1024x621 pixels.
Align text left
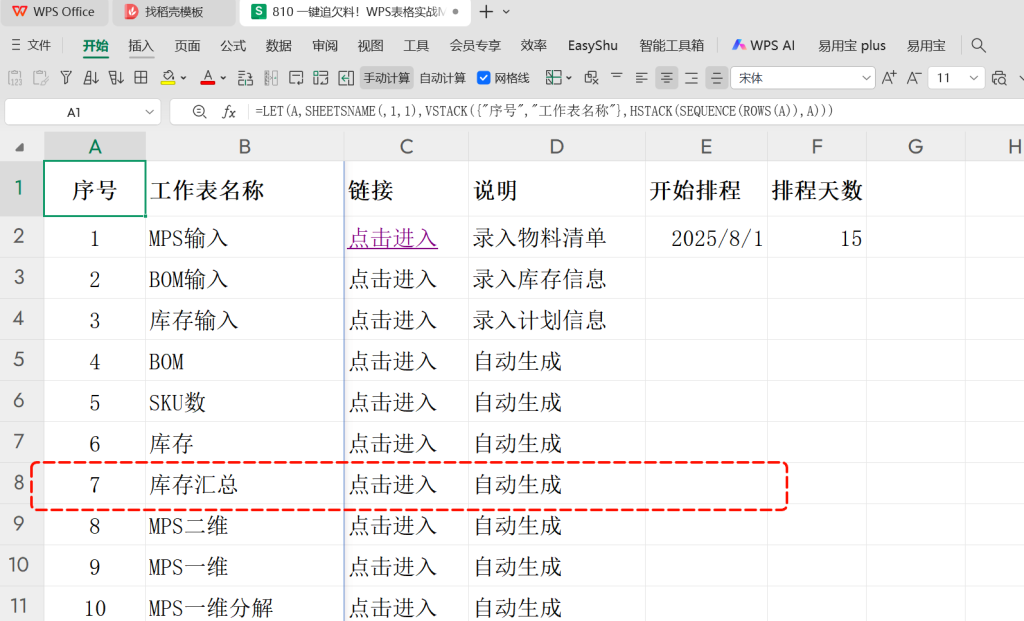tap(642, 78)
